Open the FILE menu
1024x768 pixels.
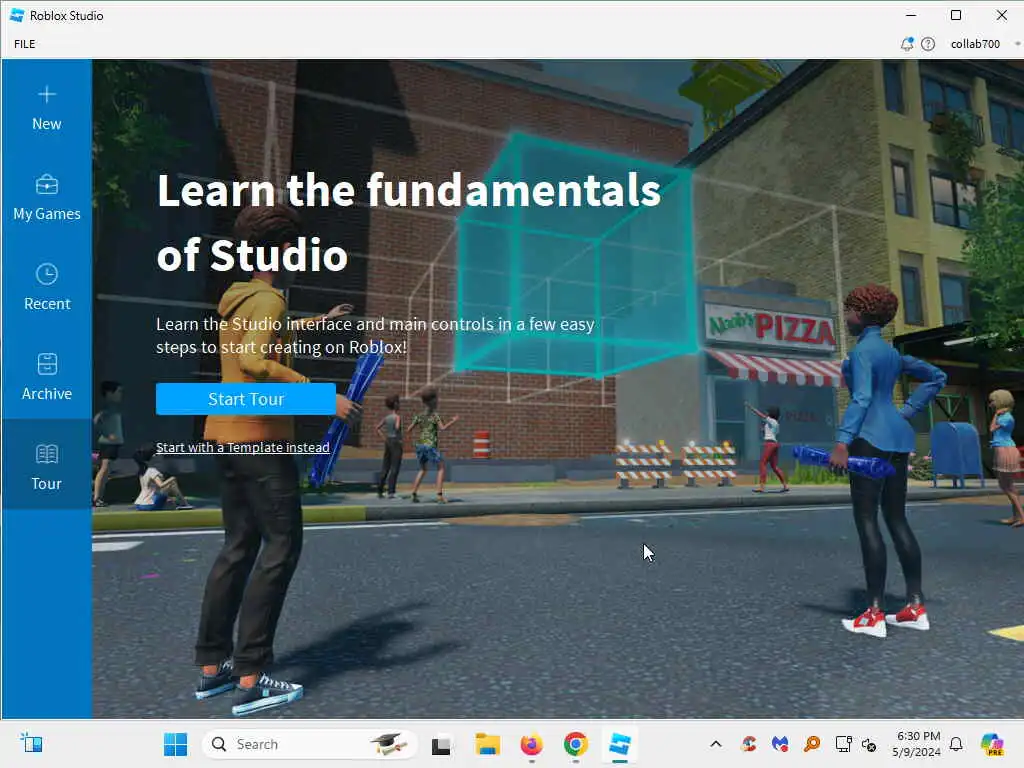(25, 44)
